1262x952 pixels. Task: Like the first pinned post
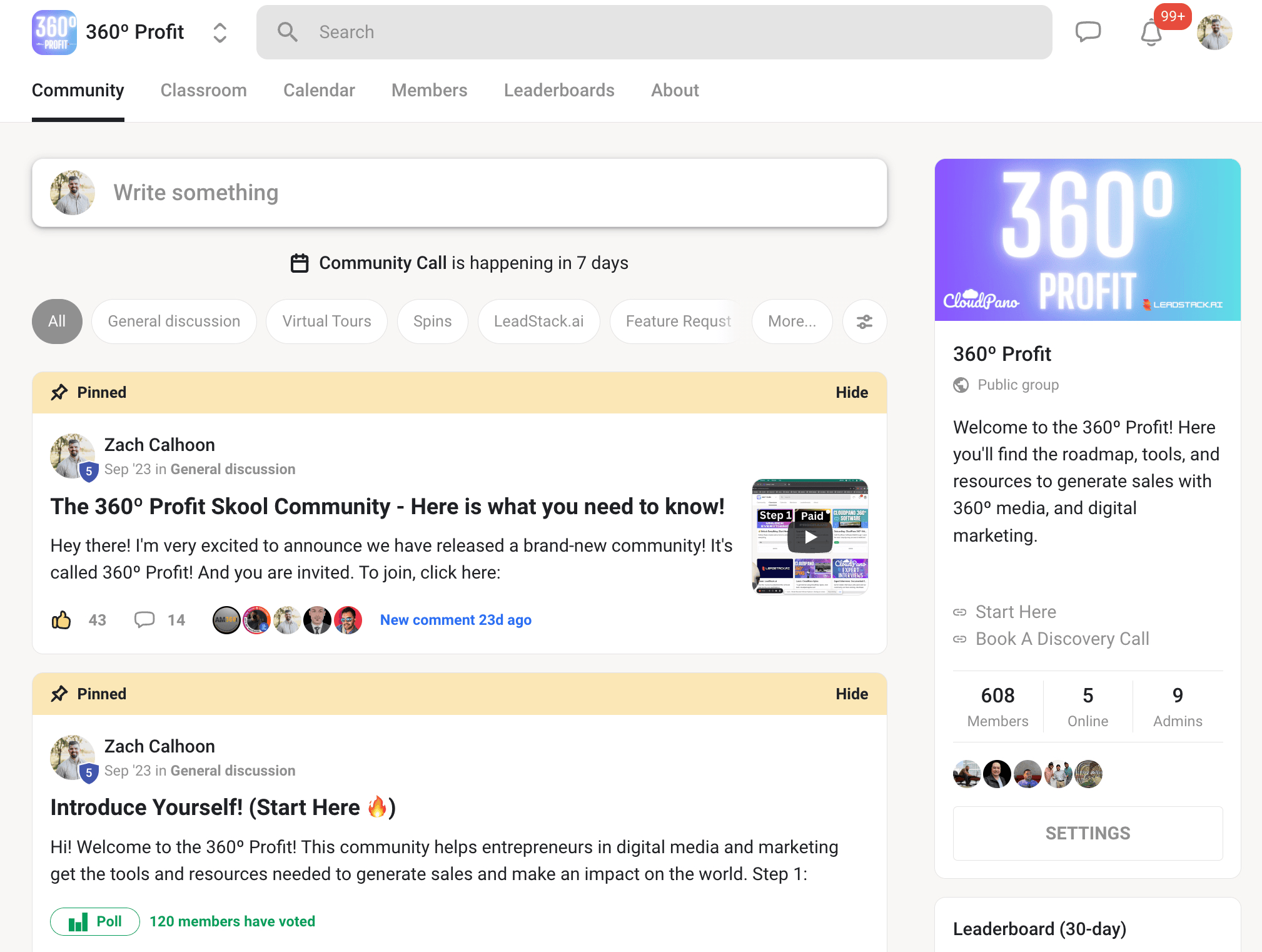(61, 620)
